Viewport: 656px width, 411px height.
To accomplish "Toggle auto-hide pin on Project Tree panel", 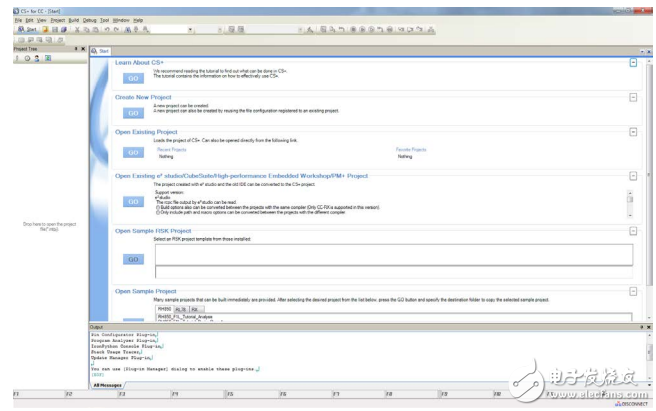I will click(x=76, y=48).
